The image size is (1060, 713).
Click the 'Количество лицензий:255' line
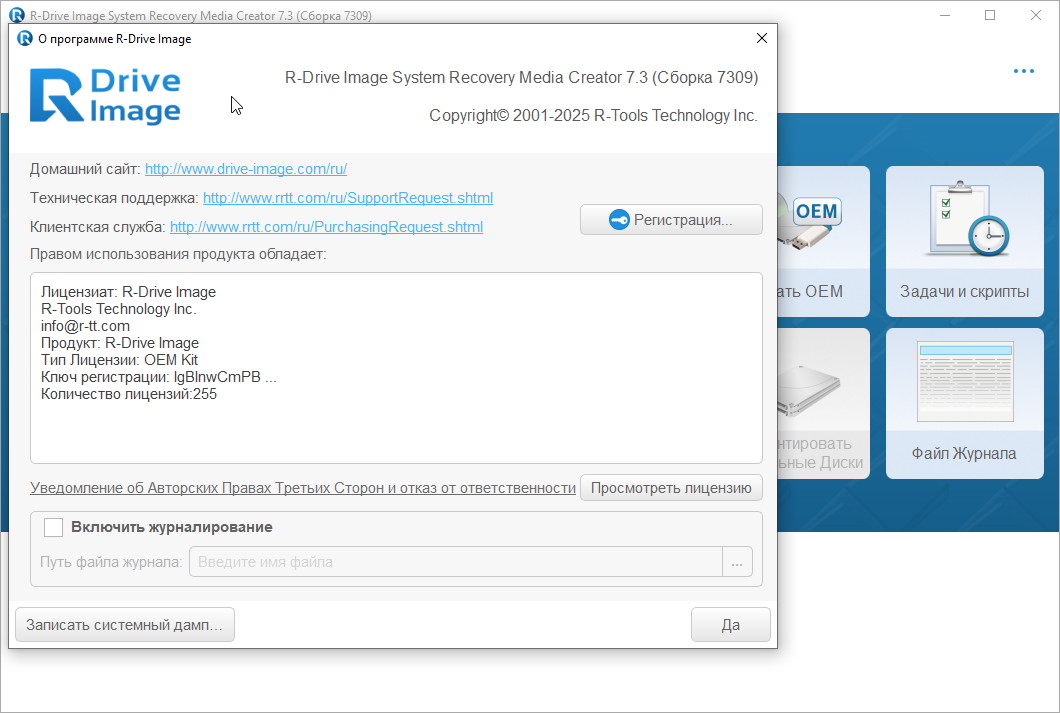129,394
